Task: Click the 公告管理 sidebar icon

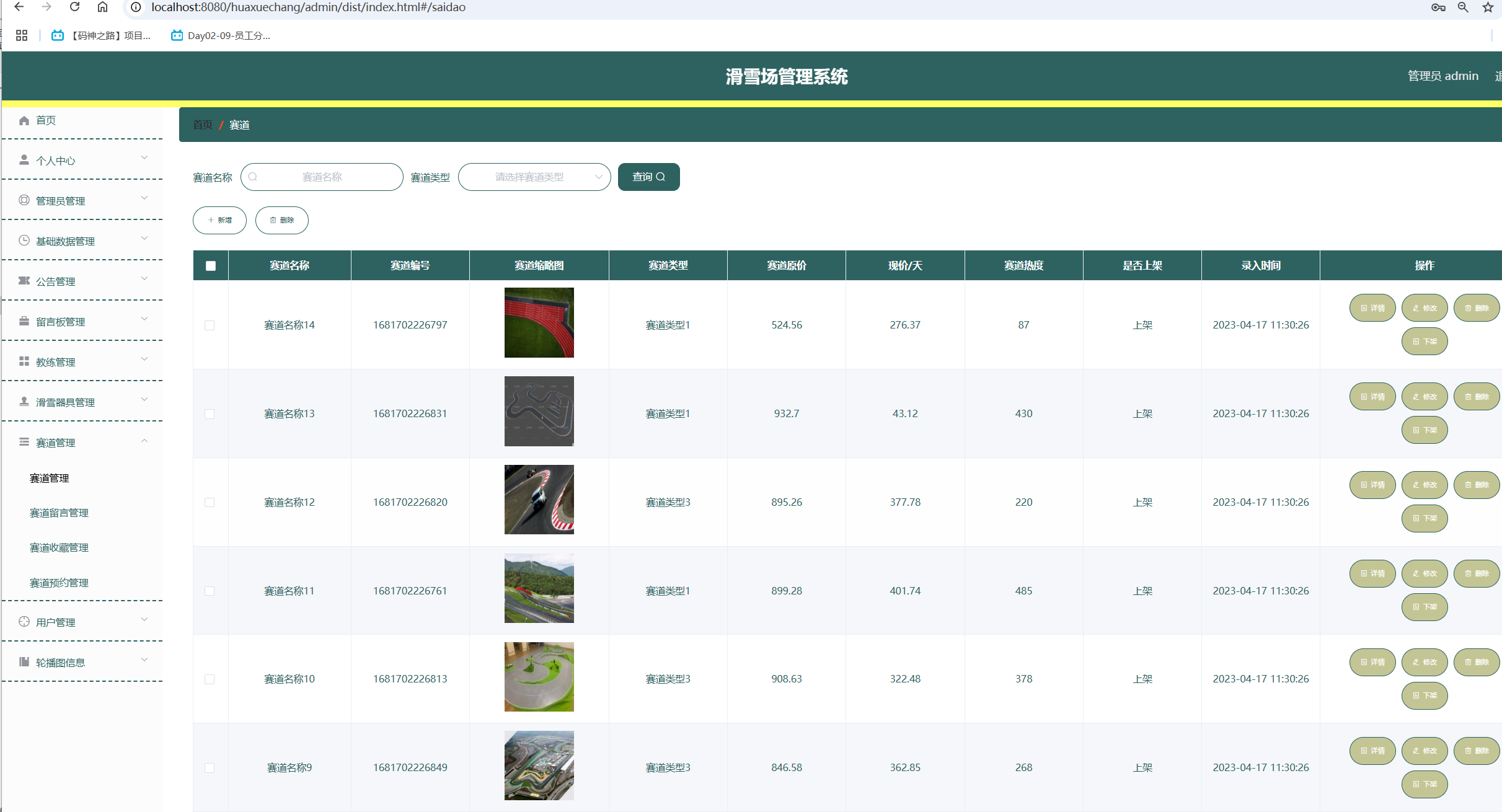Action: [24, 281]
